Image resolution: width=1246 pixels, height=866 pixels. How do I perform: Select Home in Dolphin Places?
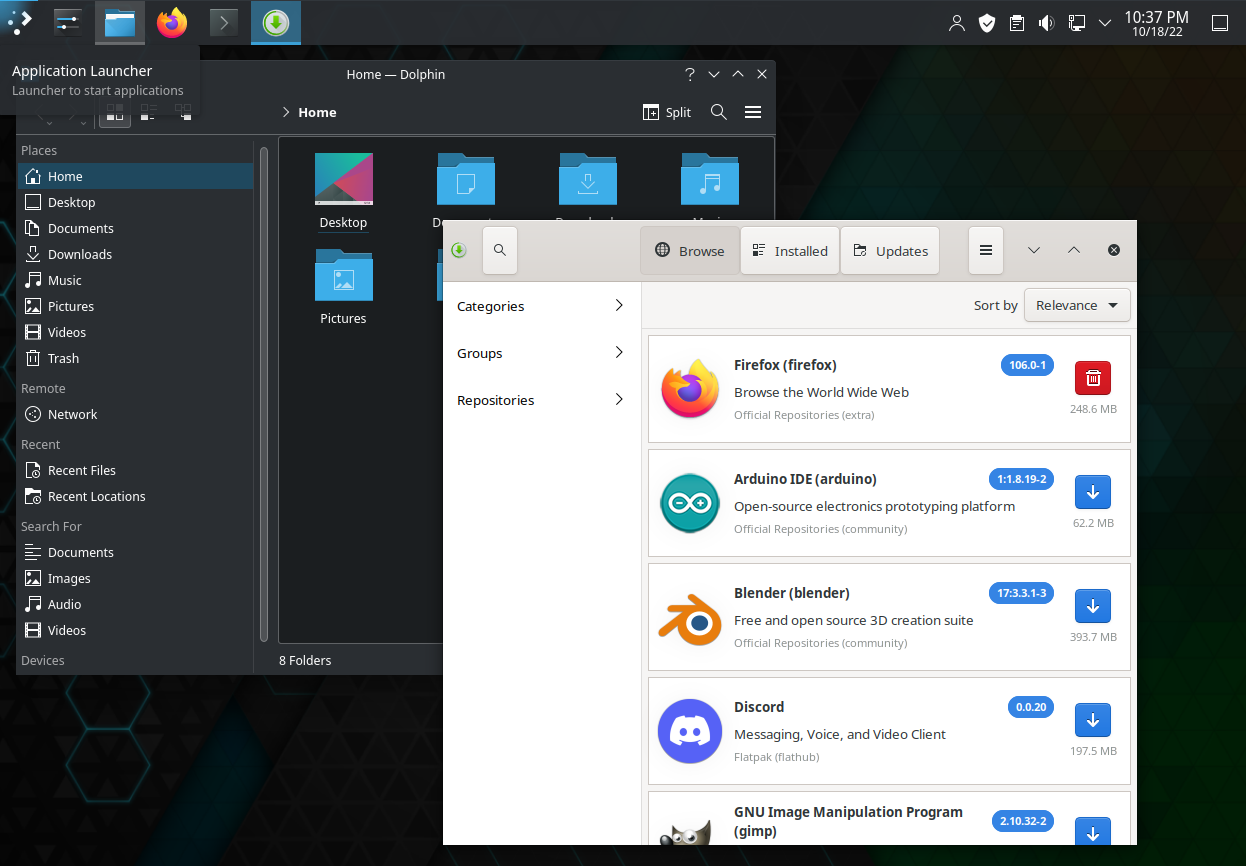[135, 176]
